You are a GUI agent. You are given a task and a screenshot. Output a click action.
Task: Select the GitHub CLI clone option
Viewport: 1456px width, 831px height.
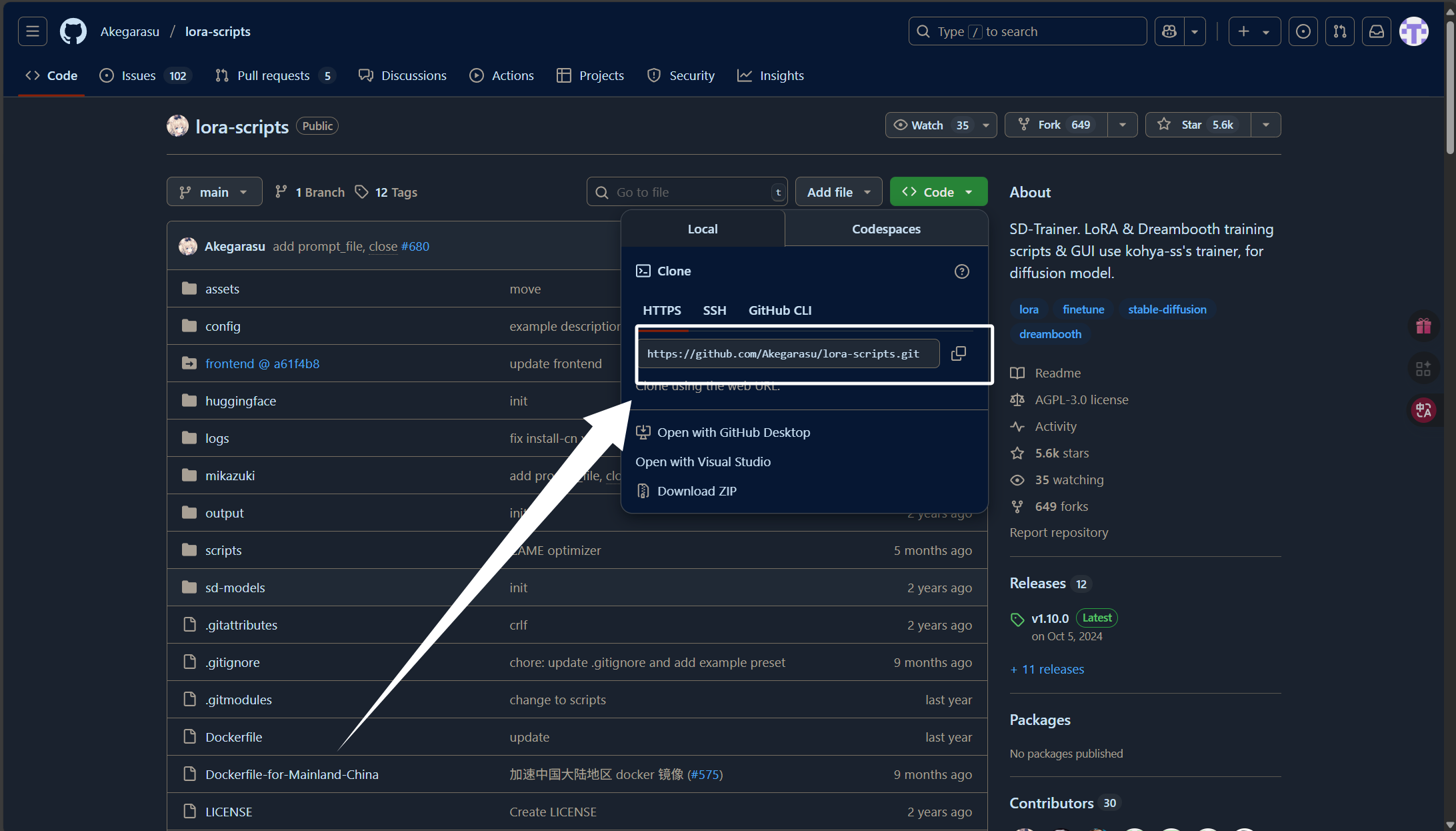point(780,310)
